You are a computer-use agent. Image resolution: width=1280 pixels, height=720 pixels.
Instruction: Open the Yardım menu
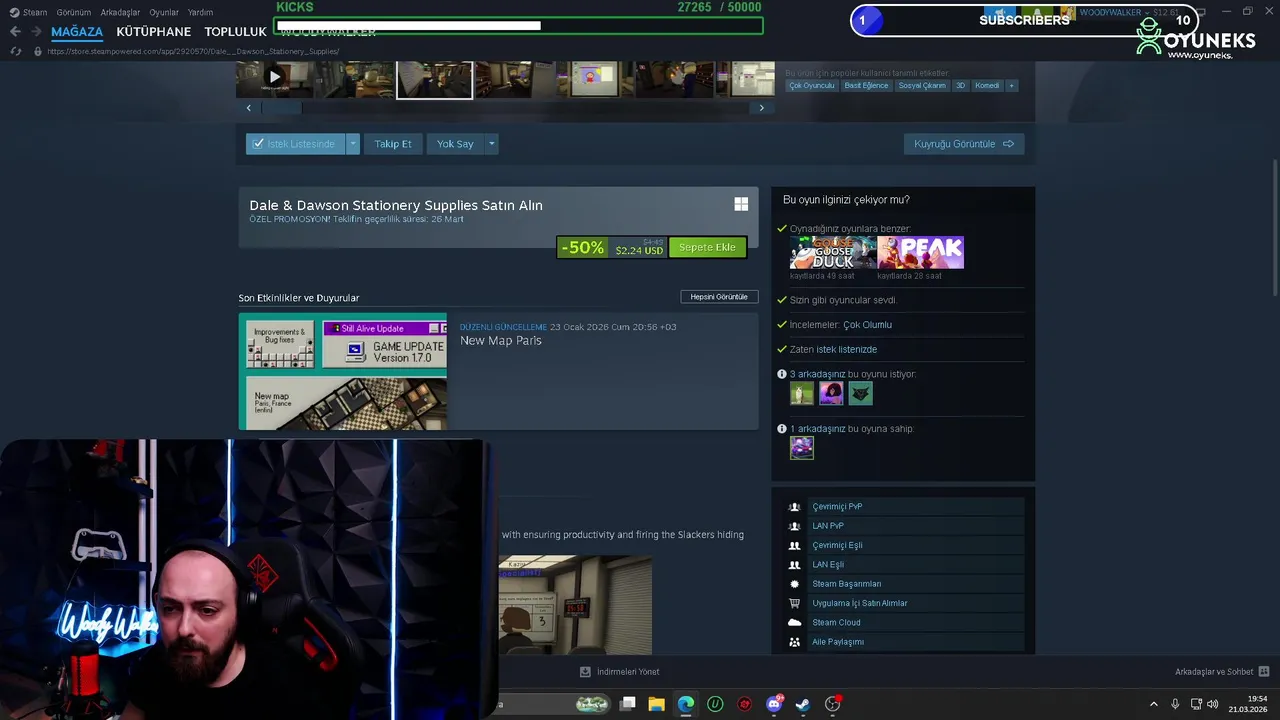point(200,12)
